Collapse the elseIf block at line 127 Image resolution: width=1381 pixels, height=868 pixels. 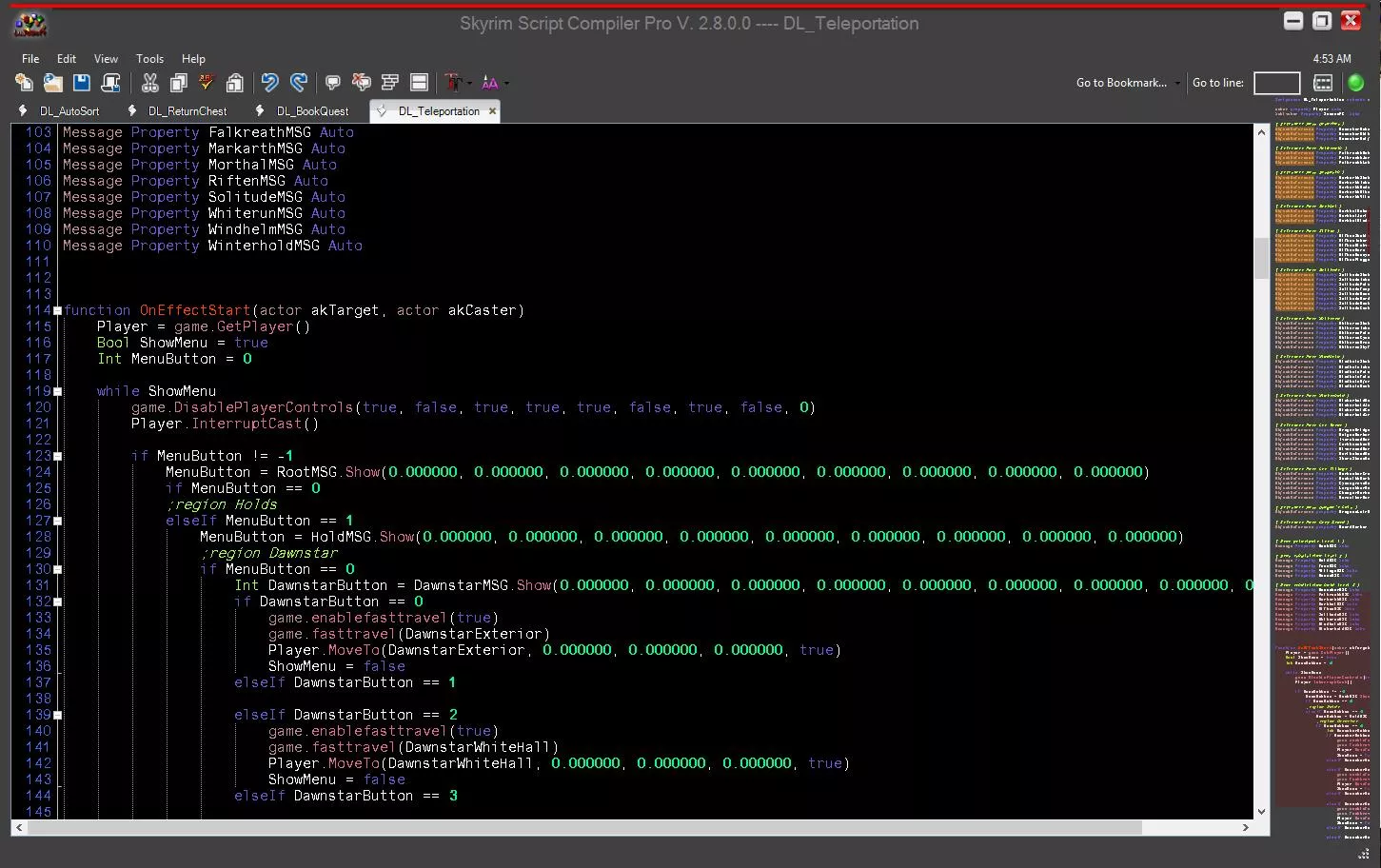57,521
